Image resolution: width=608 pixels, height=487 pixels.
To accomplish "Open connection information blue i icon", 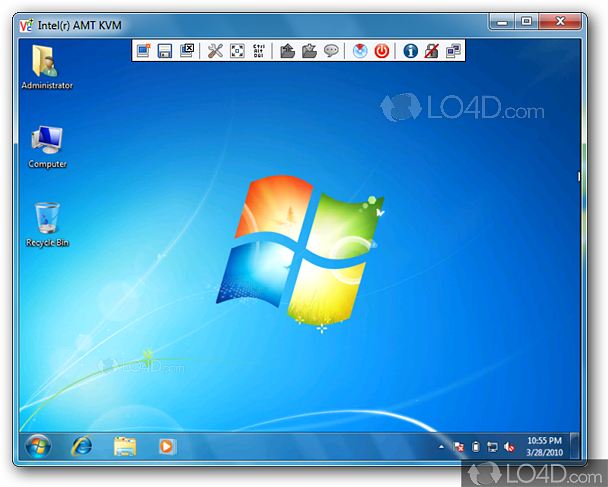I will [x=410, y=51].
